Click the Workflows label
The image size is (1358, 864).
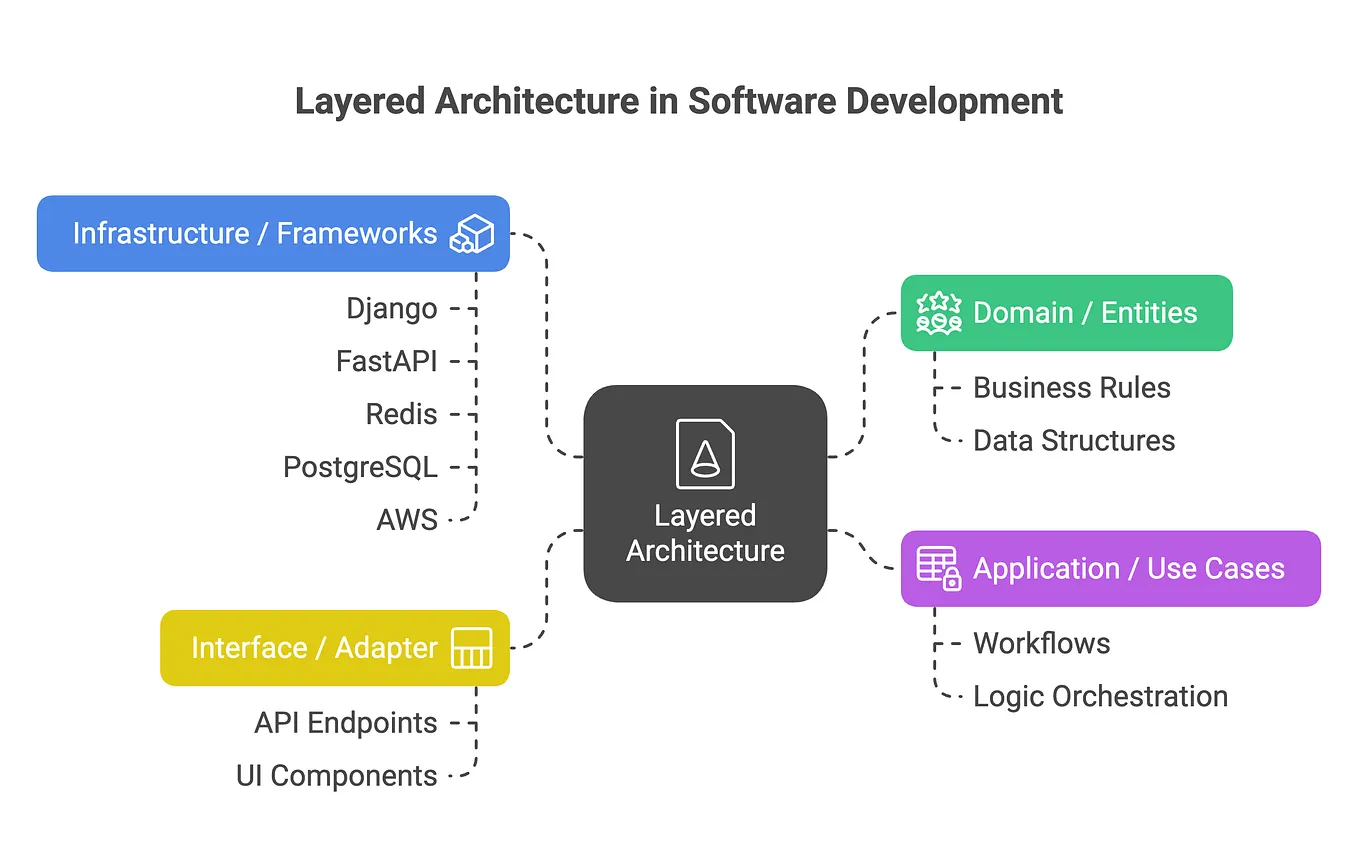(x=1041, y=644)
